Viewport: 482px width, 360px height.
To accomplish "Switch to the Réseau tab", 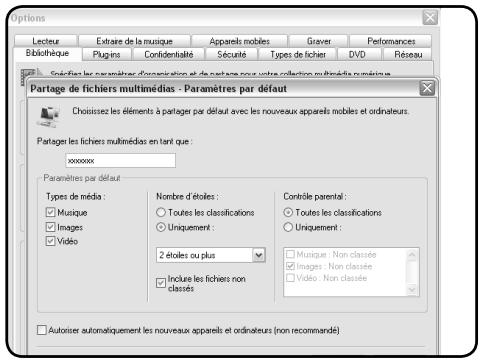I will point(408,54).
